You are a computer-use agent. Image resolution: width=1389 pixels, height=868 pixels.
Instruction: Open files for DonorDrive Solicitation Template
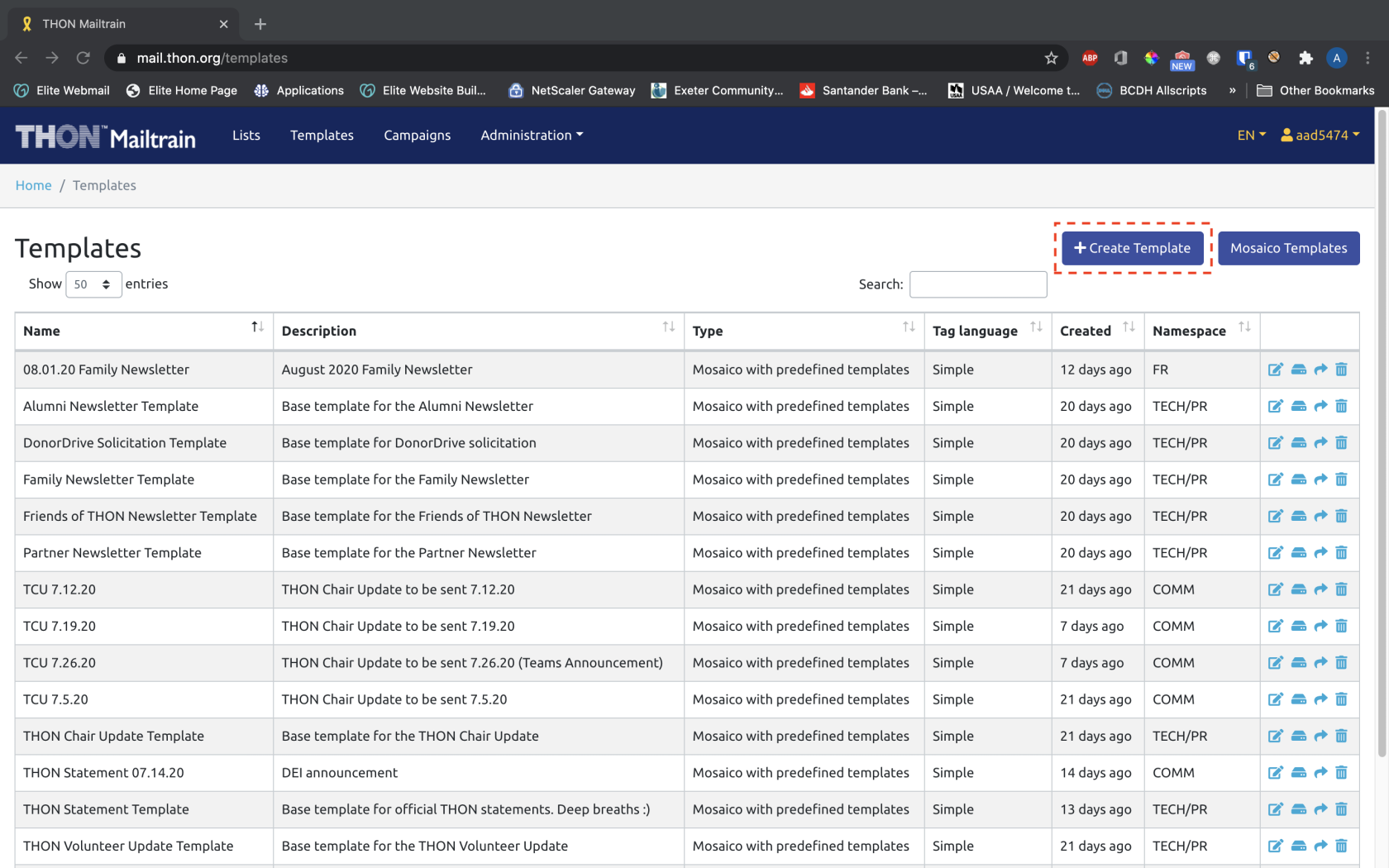1299,443
